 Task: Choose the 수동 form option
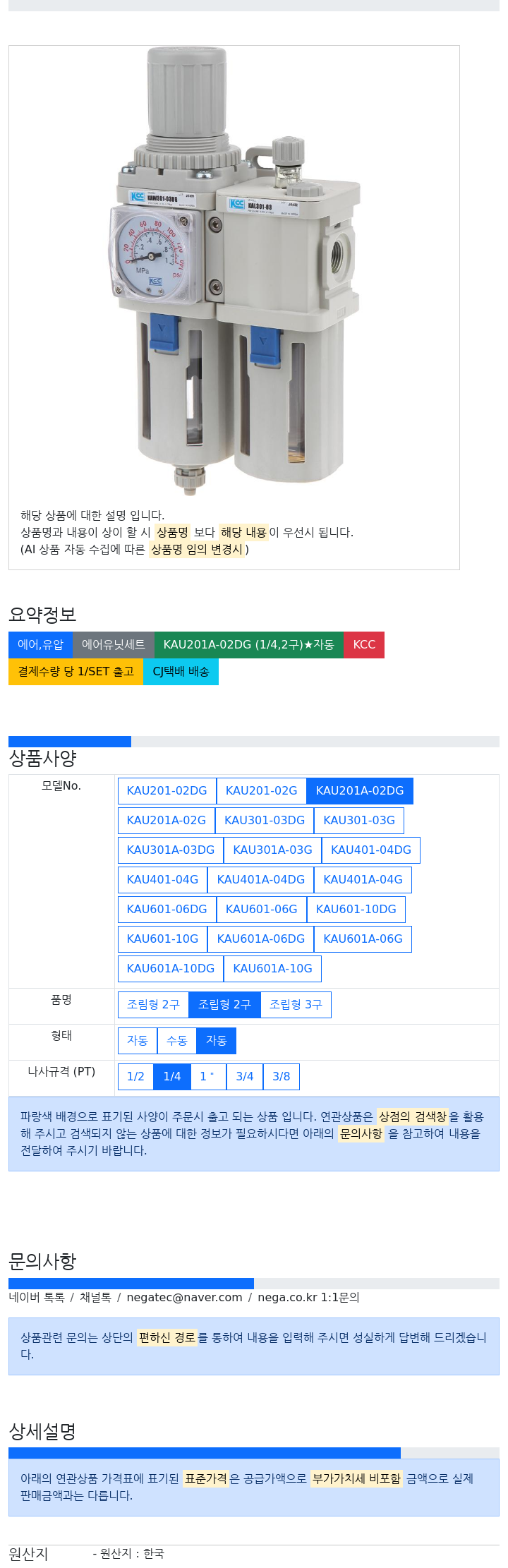coord(176,1041)
